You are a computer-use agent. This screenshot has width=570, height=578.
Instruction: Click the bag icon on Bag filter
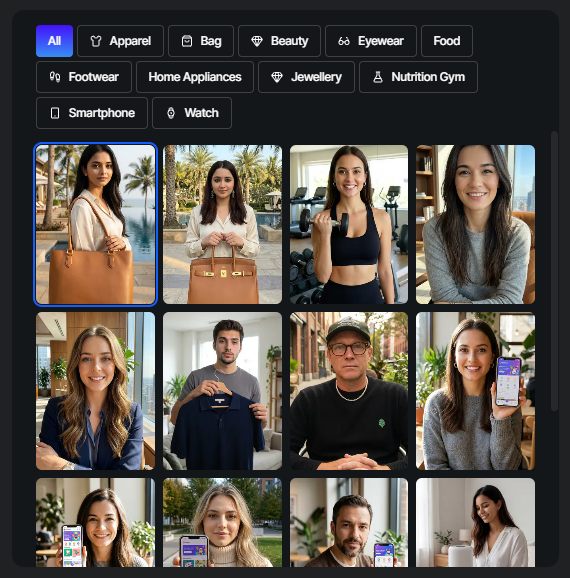[187, 41]
